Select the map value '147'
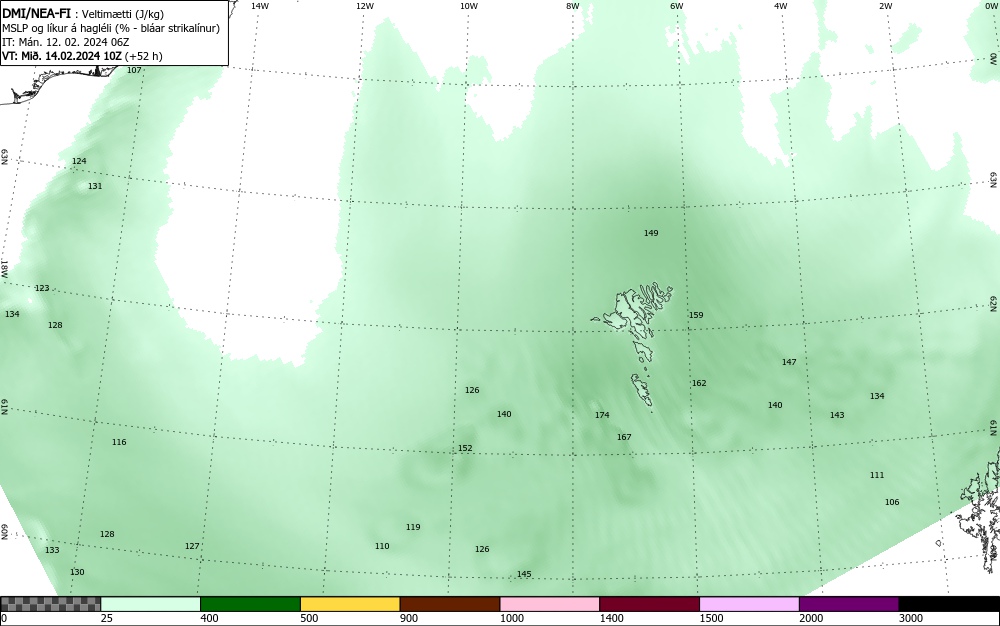 [x=789, y=362]
